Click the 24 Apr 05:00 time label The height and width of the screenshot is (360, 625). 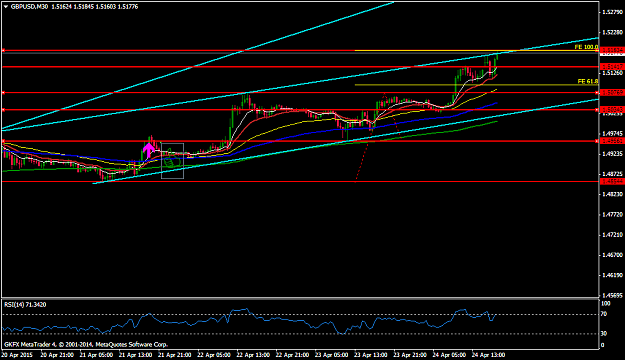tap(449, 355)
